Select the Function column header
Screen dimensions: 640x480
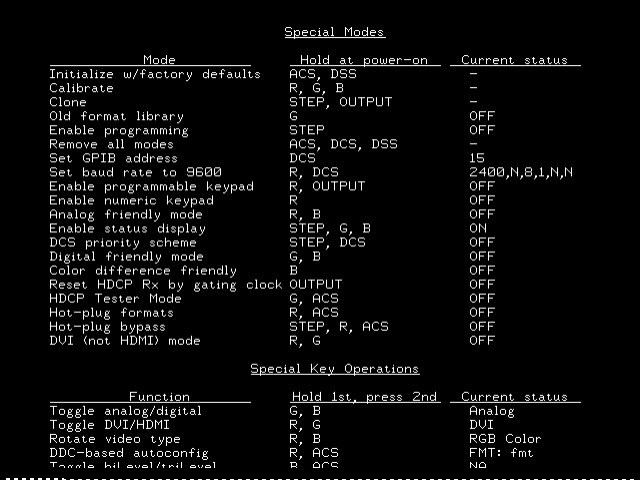[x=159, y=397]
